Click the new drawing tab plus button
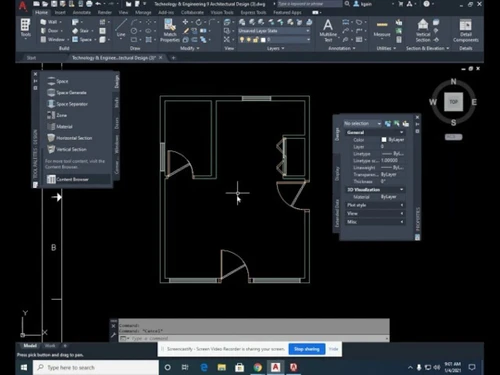The image size is (500, 375). click(173, 58)
